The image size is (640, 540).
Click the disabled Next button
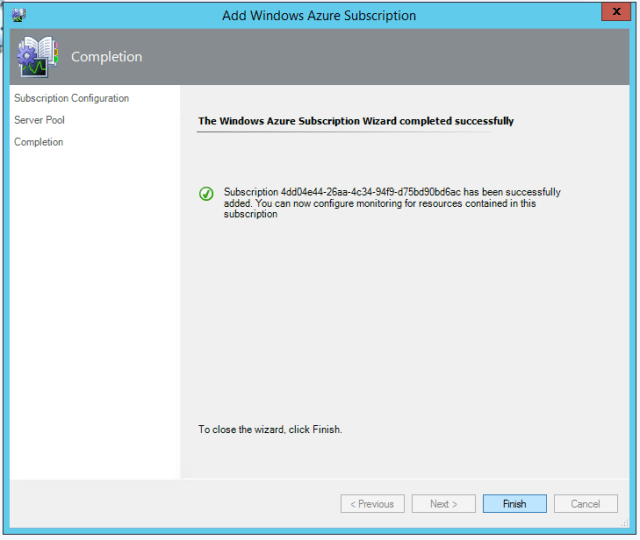tap(443, 504)
